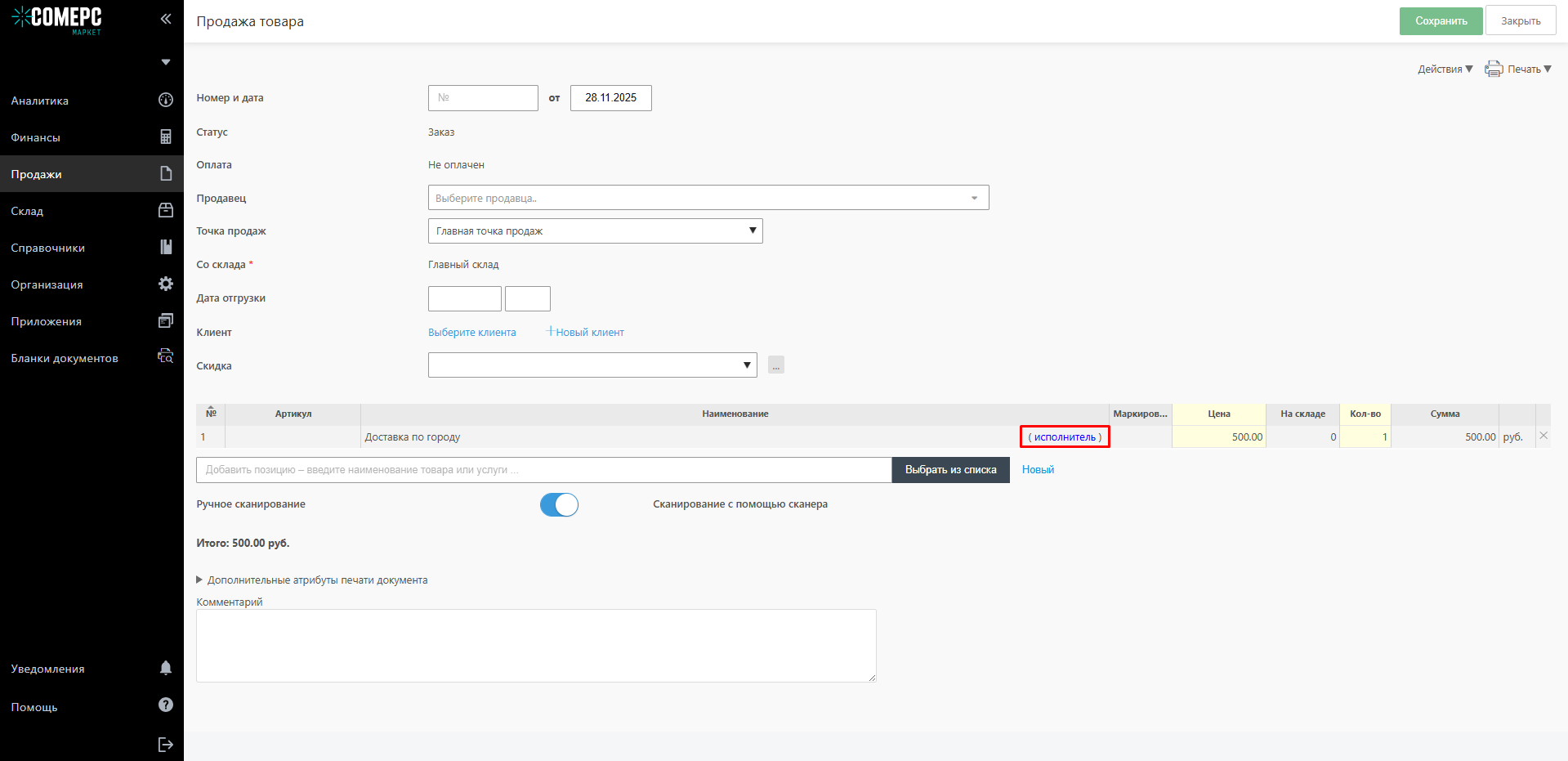Open the point of sale dropdown
The width and height of the screenshot is (1568, 761).
pyautogui.click(x=595, y=231)
